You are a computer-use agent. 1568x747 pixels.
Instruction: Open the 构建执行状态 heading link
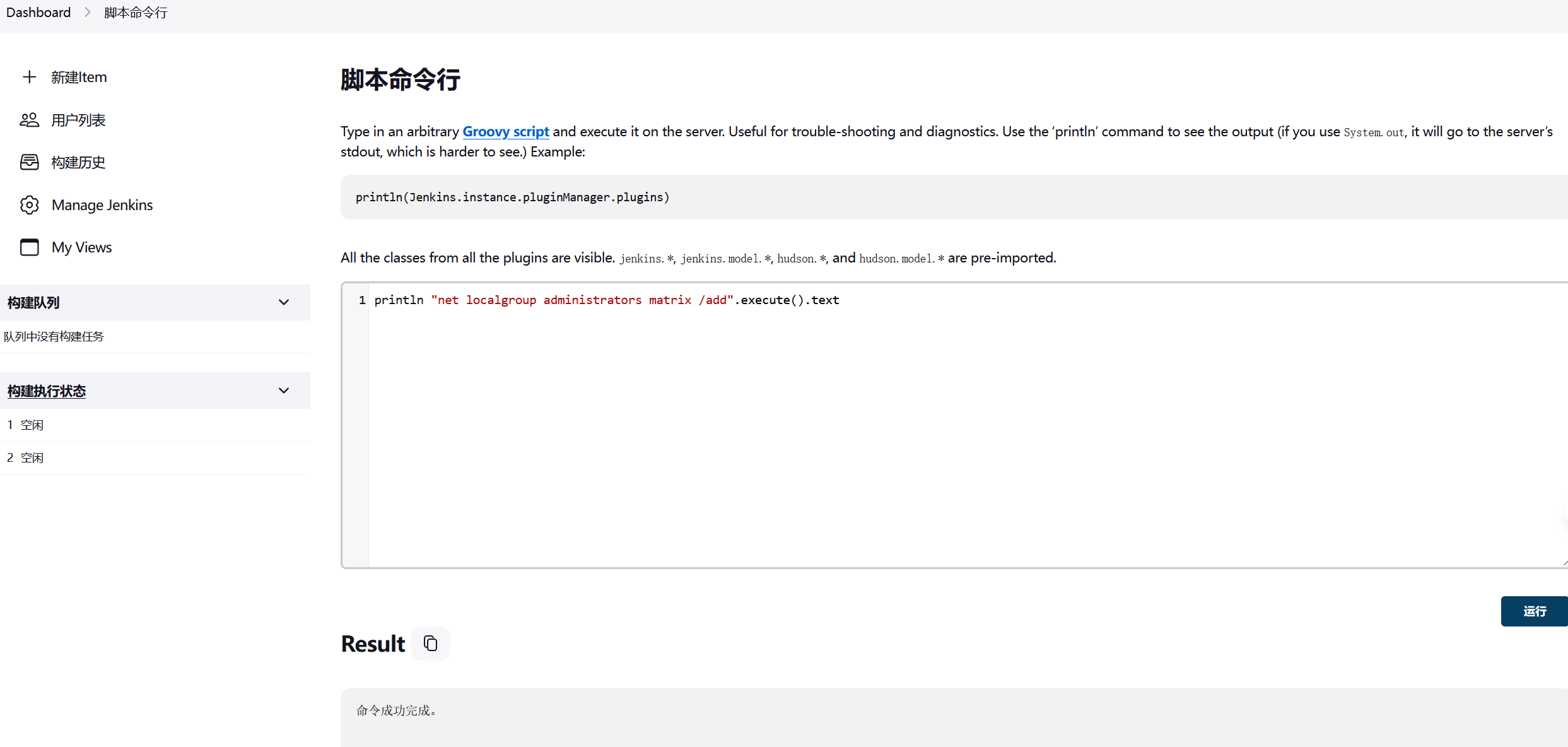click(x=47, y=391)
